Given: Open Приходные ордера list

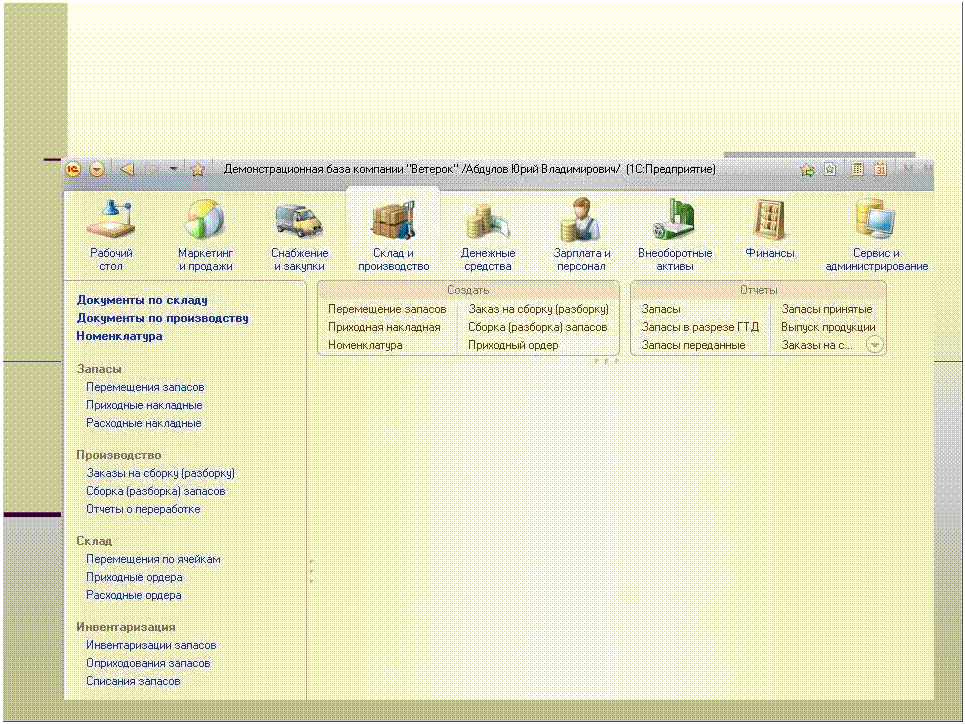Looking at the screenshot, I should coord(134,577).
